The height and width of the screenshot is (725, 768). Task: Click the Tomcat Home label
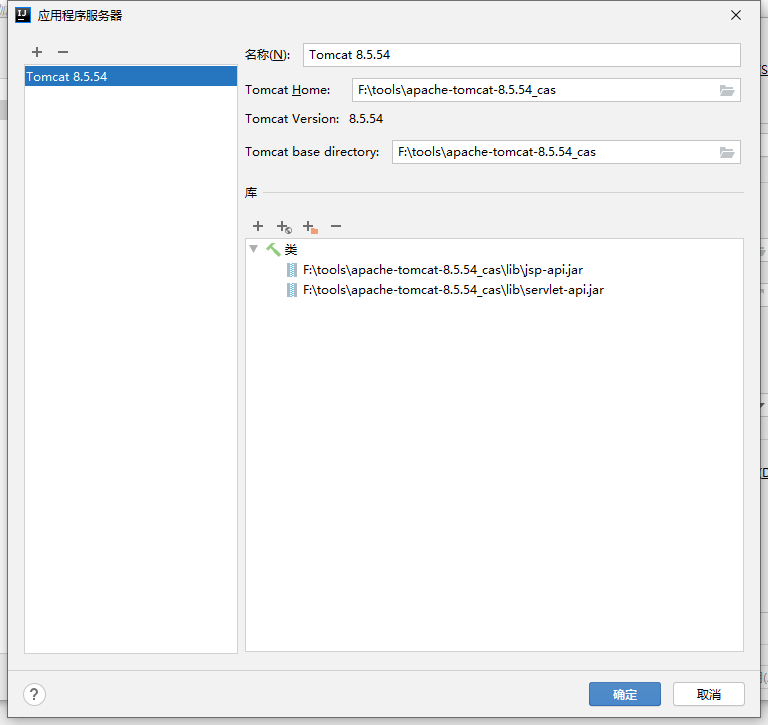[x=288, y=90]
